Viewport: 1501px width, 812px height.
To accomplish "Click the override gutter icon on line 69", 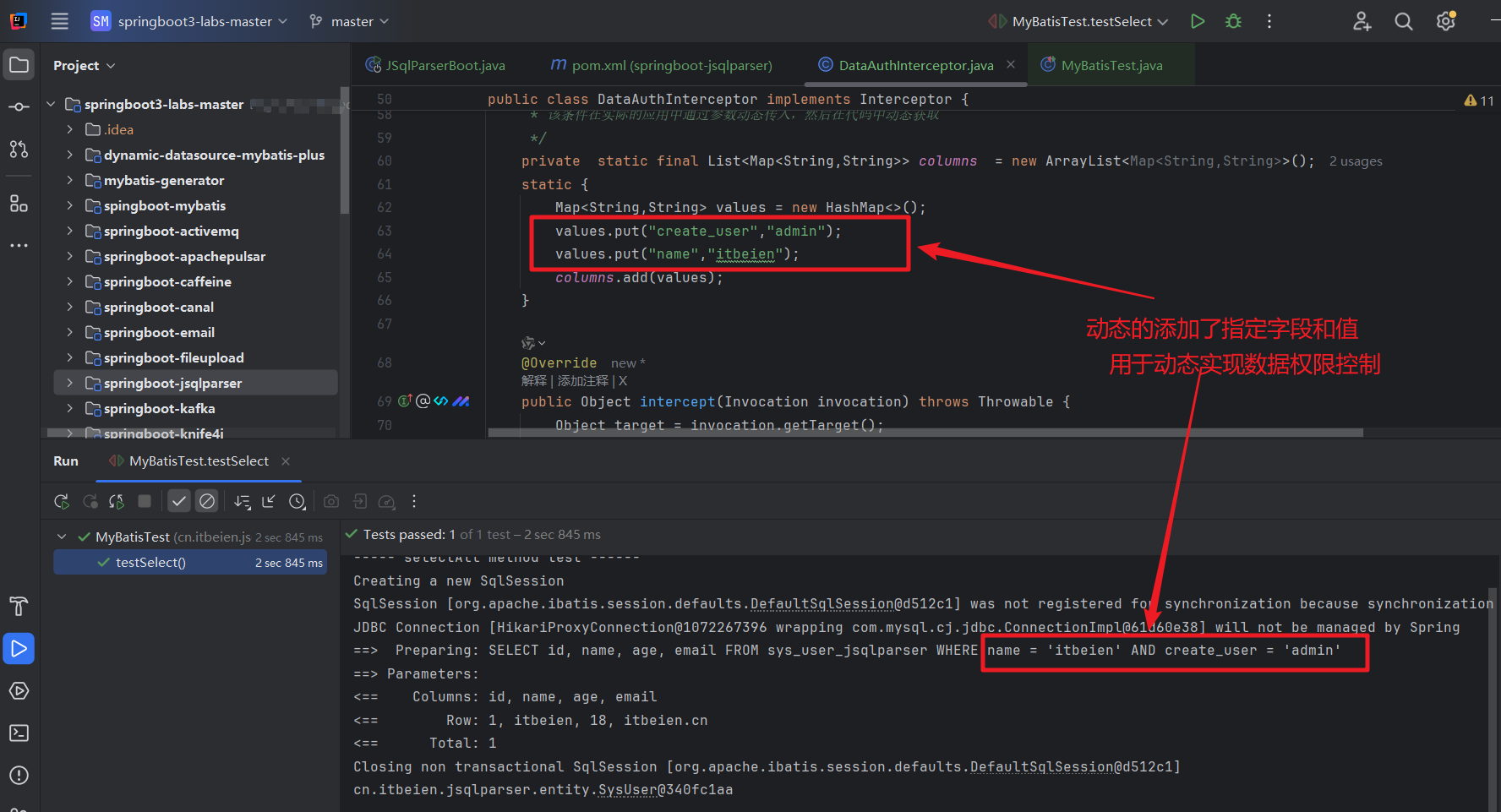I will 405,401.
